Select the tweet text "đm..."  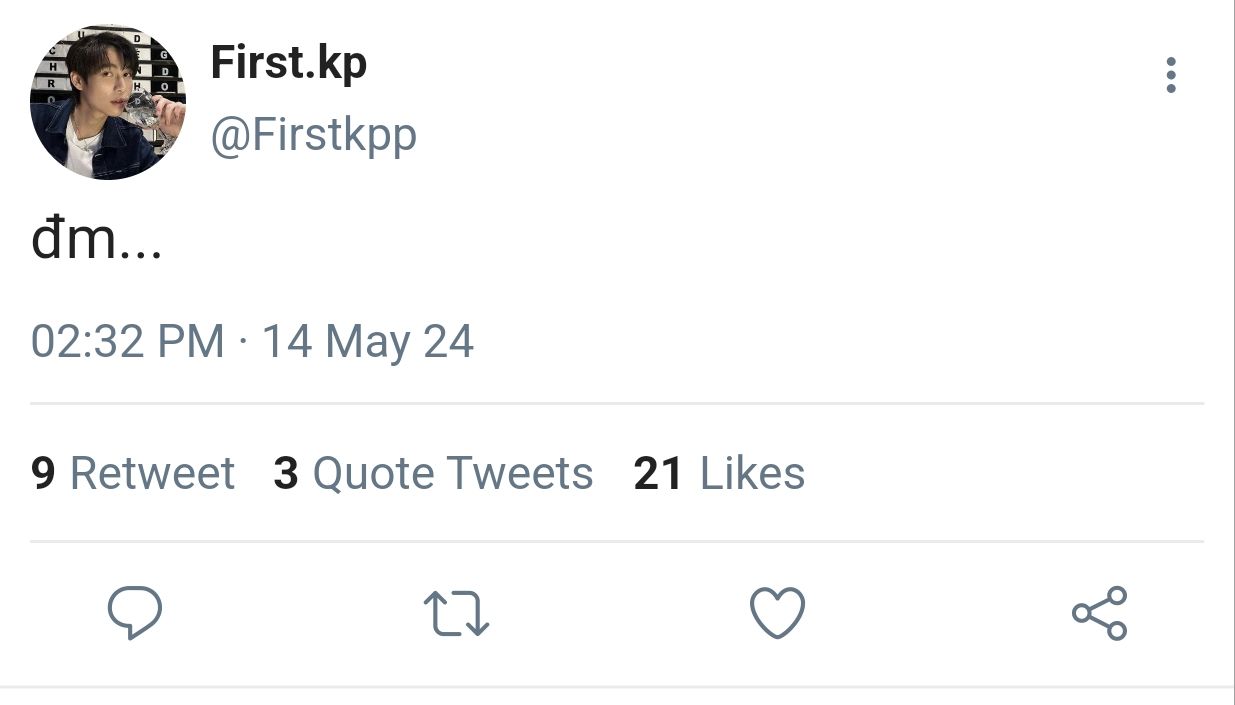tap(96, 241)
